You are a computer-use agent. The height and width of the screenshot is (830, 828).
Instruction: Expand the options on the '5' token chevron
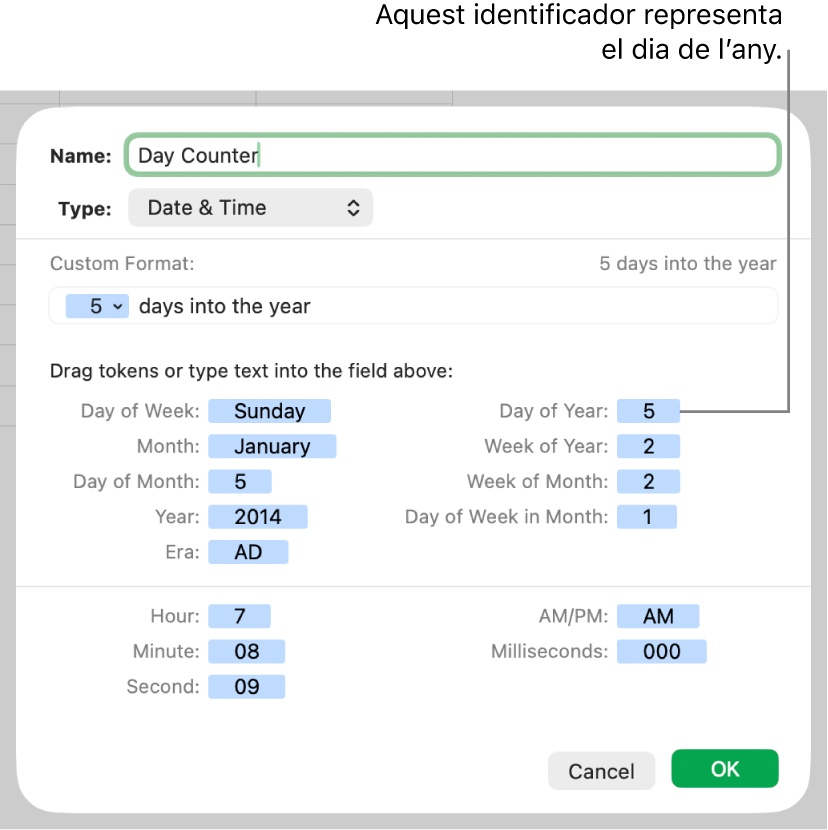pyautogui.click(x=113, y=306)
